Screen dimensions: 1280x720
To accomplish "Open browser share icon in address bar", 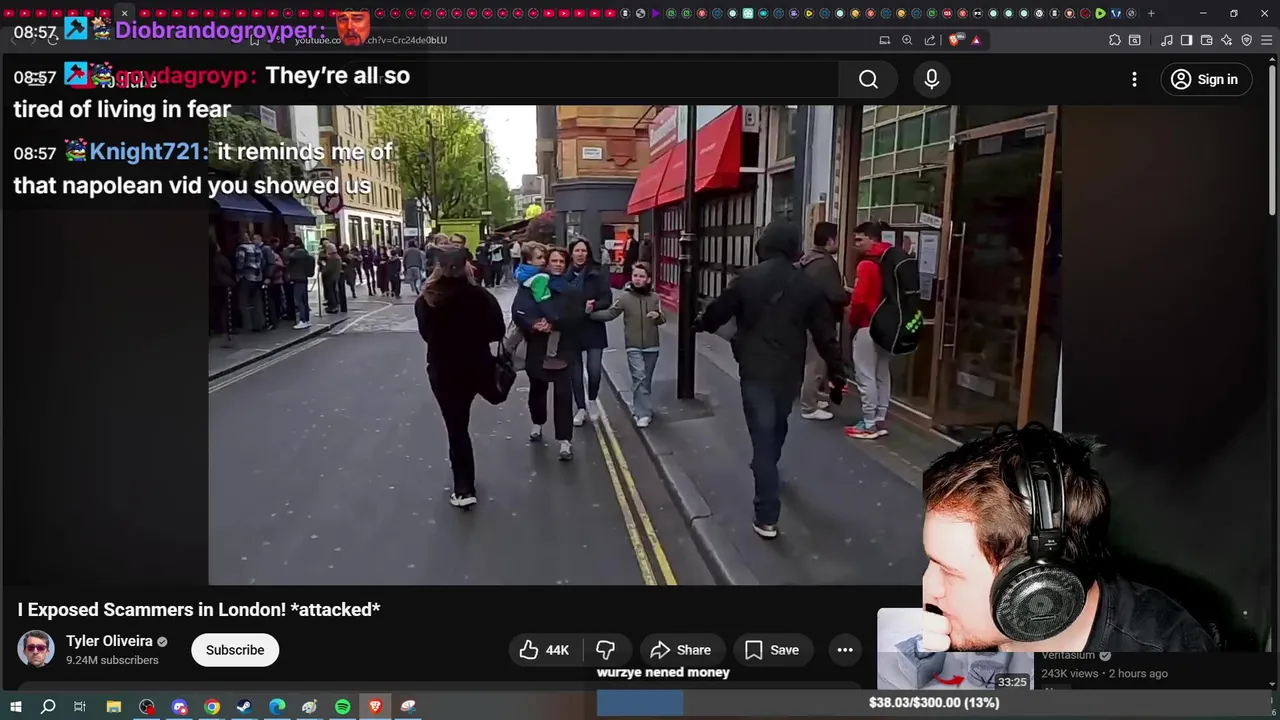I will click(x=930, y=40).
